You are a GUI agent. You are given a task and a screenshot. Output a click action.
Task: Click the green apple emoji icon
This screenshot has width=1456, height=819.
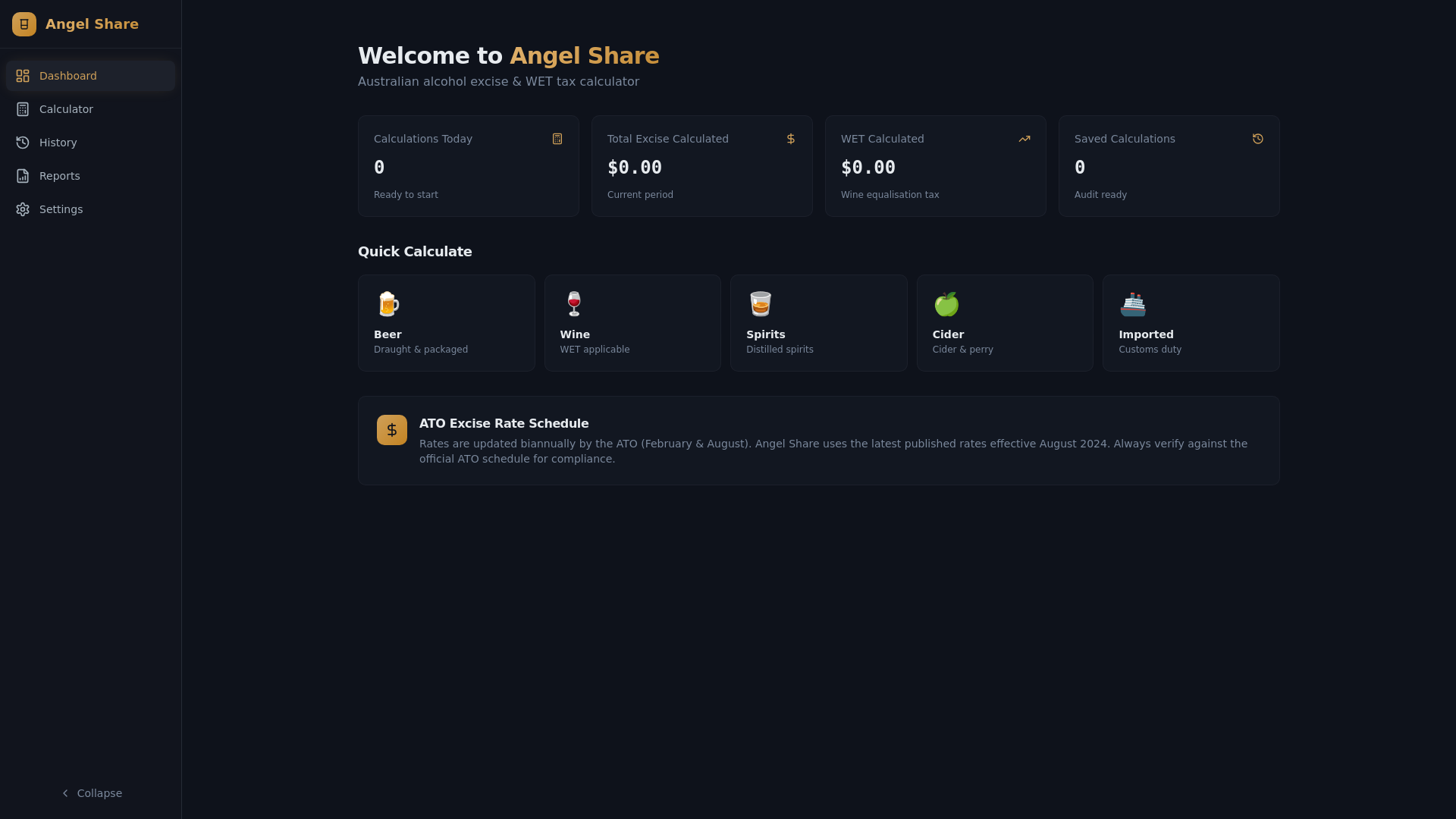[946, 304]
